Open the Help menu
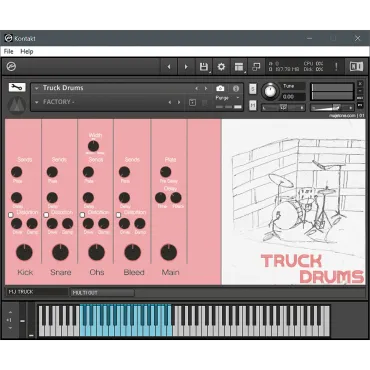Screen dimensions: 370x370 [x=27, y=51]
